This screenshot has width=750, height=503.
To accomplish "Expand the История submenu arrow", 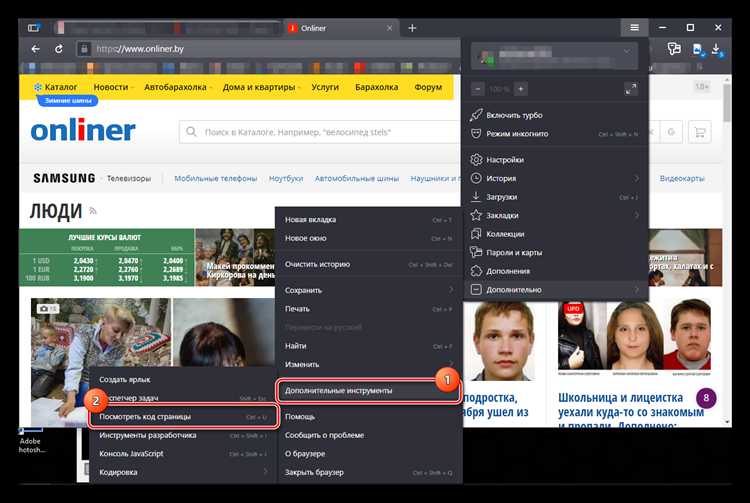I will tap(636, 178).
